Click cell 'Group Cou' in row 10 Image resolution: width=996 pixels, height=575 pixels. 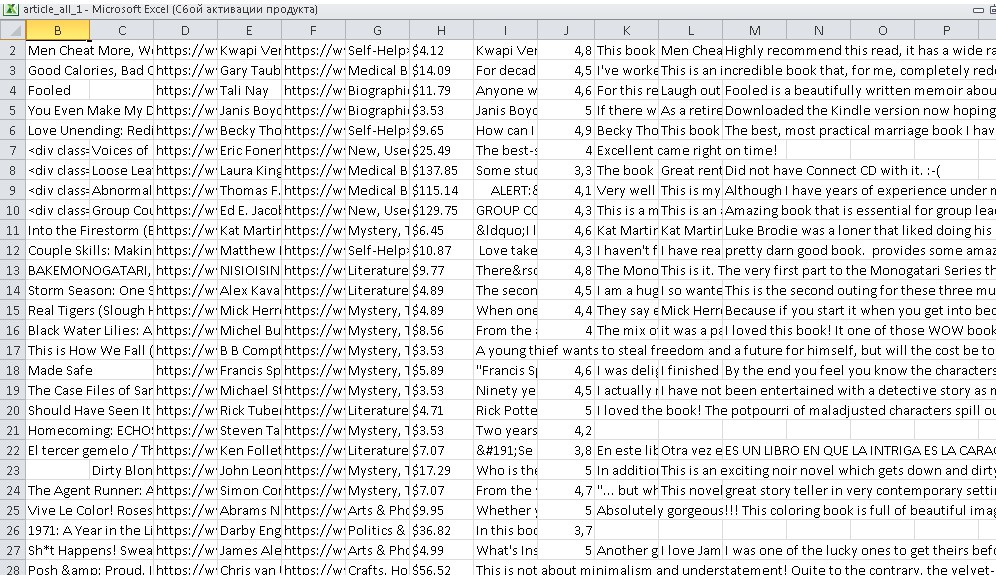point(122,211)
